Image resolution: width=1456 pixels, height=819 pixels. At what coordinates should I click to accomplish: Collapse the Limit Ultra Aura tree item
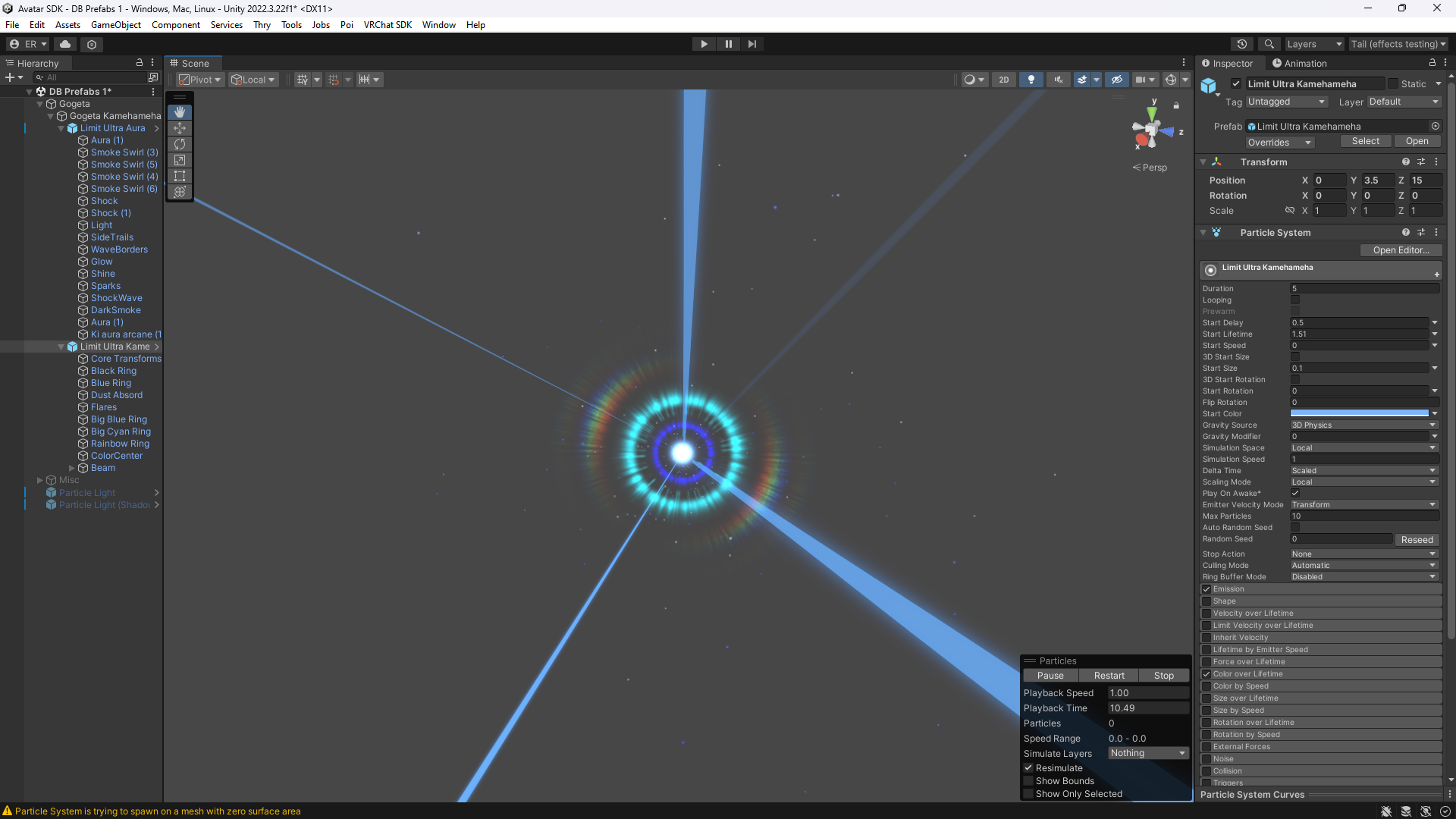coord(61,128)
